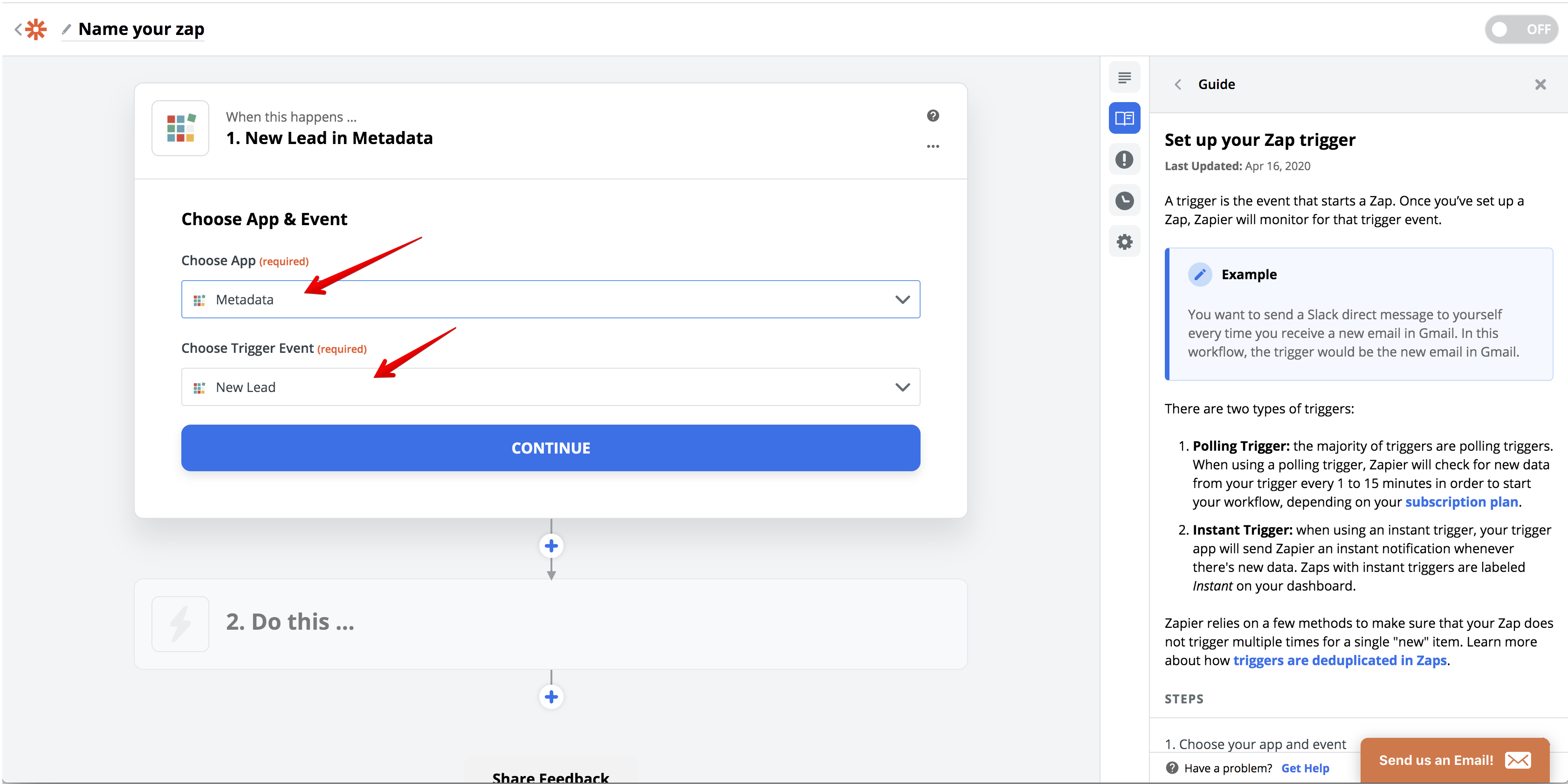Expand the Choose Trigger Event dropdown
This screenshot has height=784, width=1568.
click(x=550, y=387)
